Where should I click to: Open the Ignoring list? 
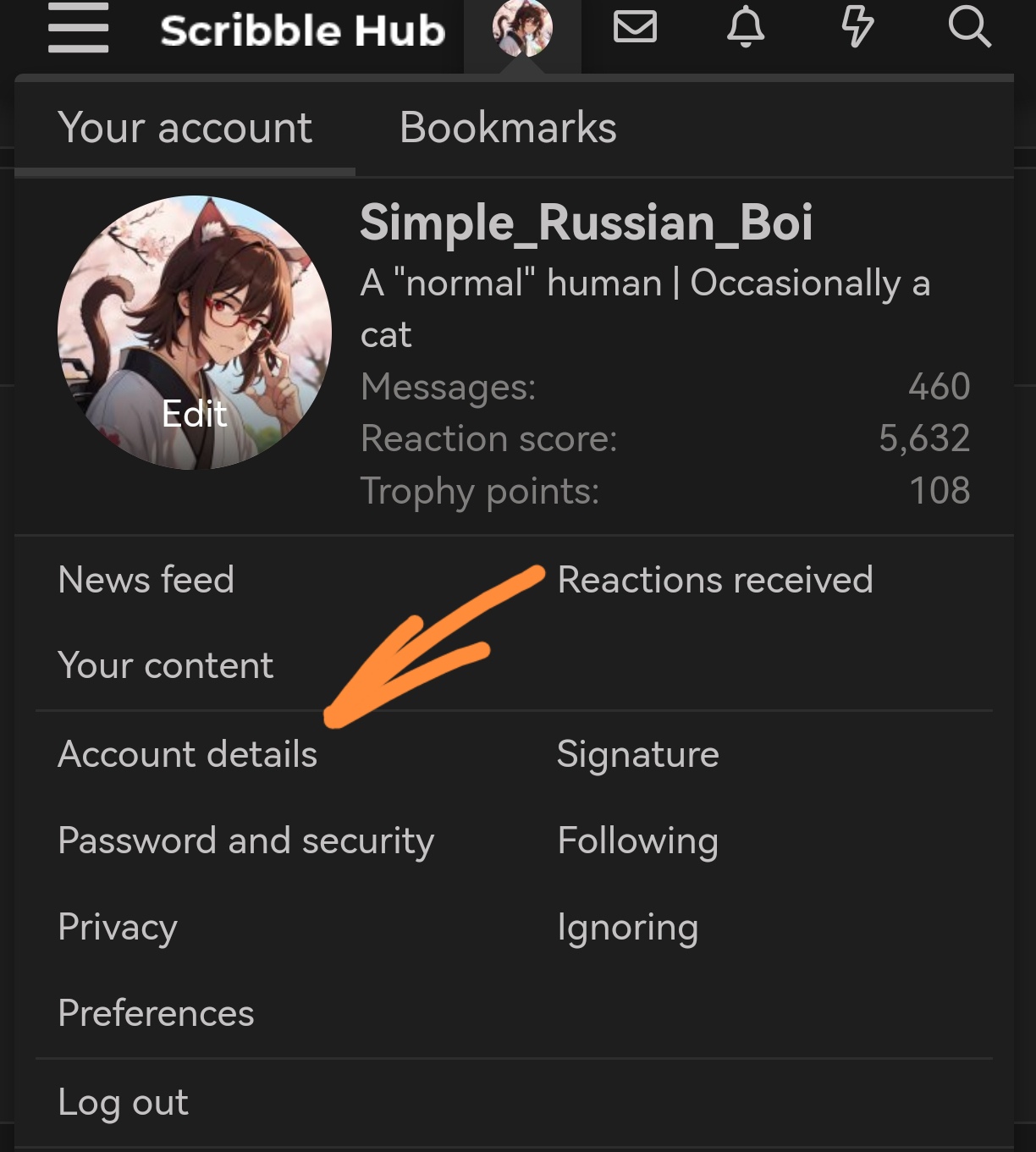627,928
